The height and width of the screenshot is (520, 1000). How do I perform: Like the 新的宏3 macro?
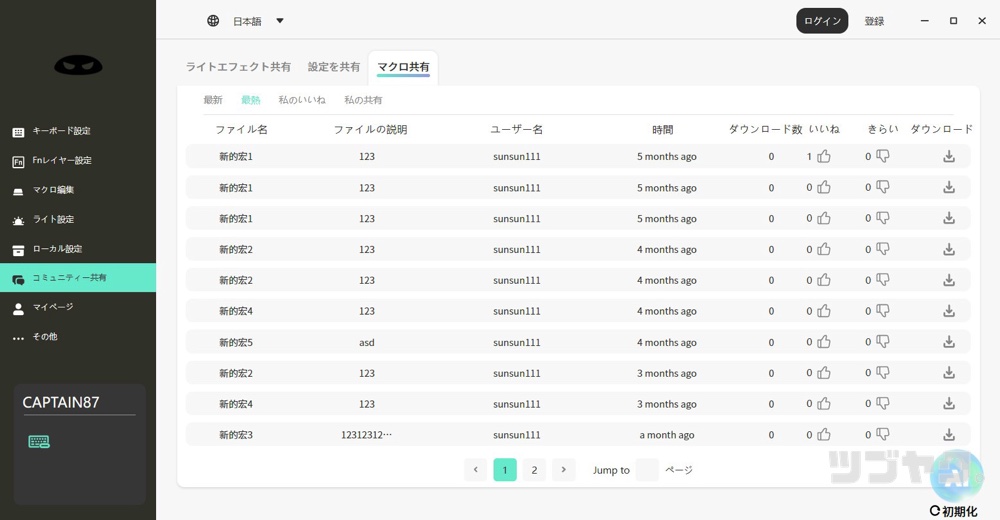tap(824, 435)
